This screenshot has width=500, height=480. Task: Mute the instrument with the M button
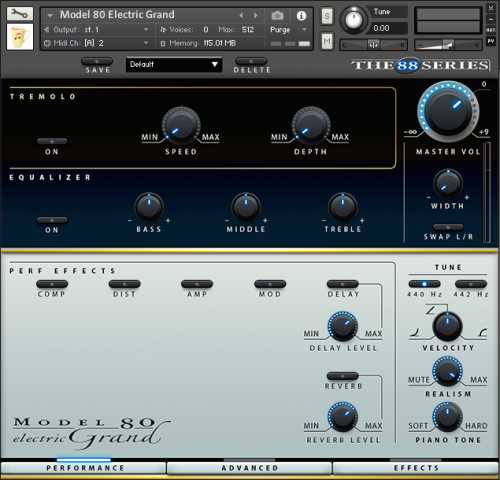point(327,41)
